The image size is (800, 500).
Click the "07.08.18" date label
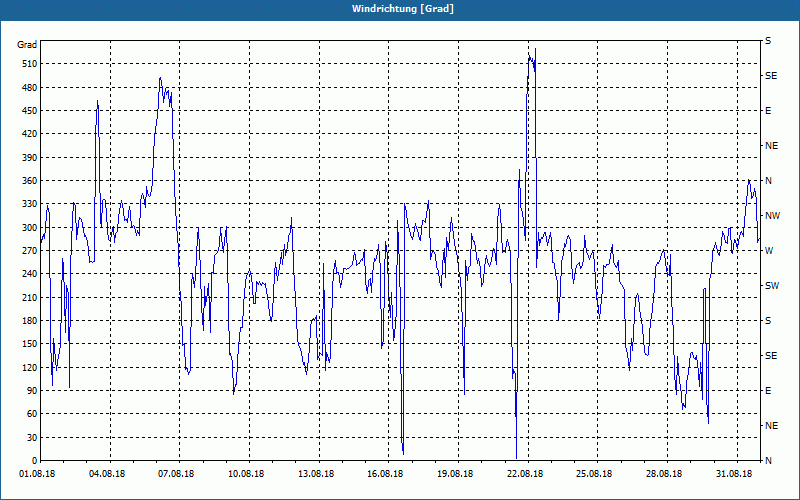pos(176,474)
